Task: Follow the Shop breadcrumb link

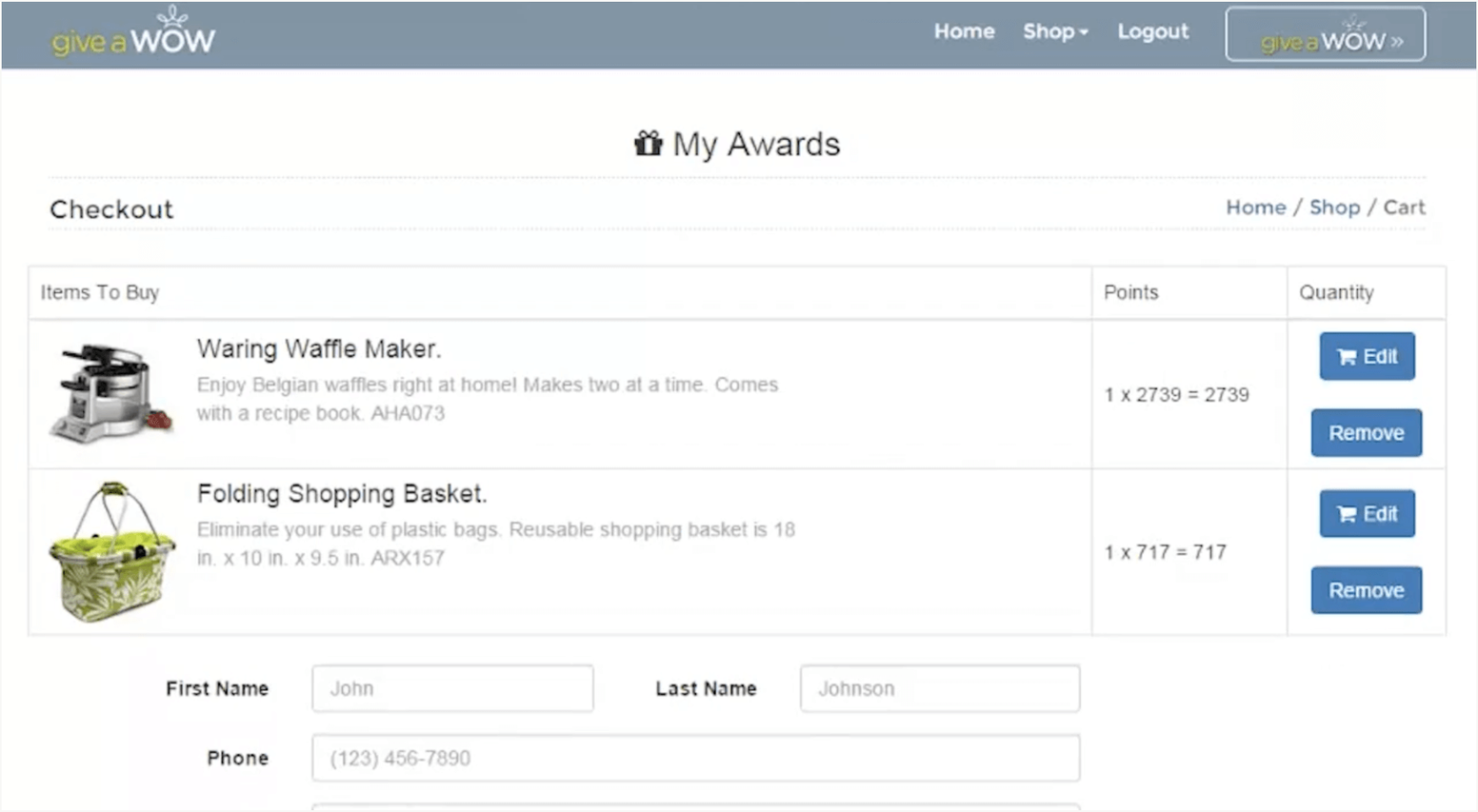Action: pyautogui.click(x=1334, y=208)
